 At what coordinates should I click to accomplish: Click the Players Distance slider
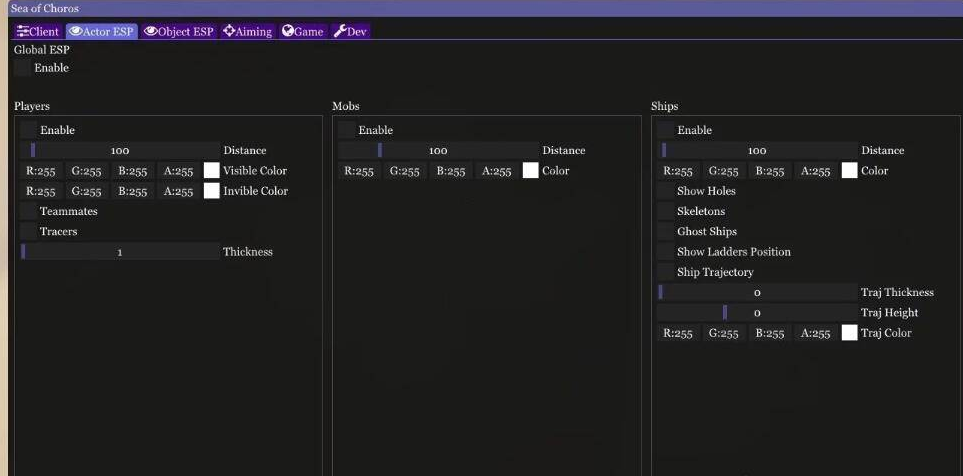click(x=120, y=150)
